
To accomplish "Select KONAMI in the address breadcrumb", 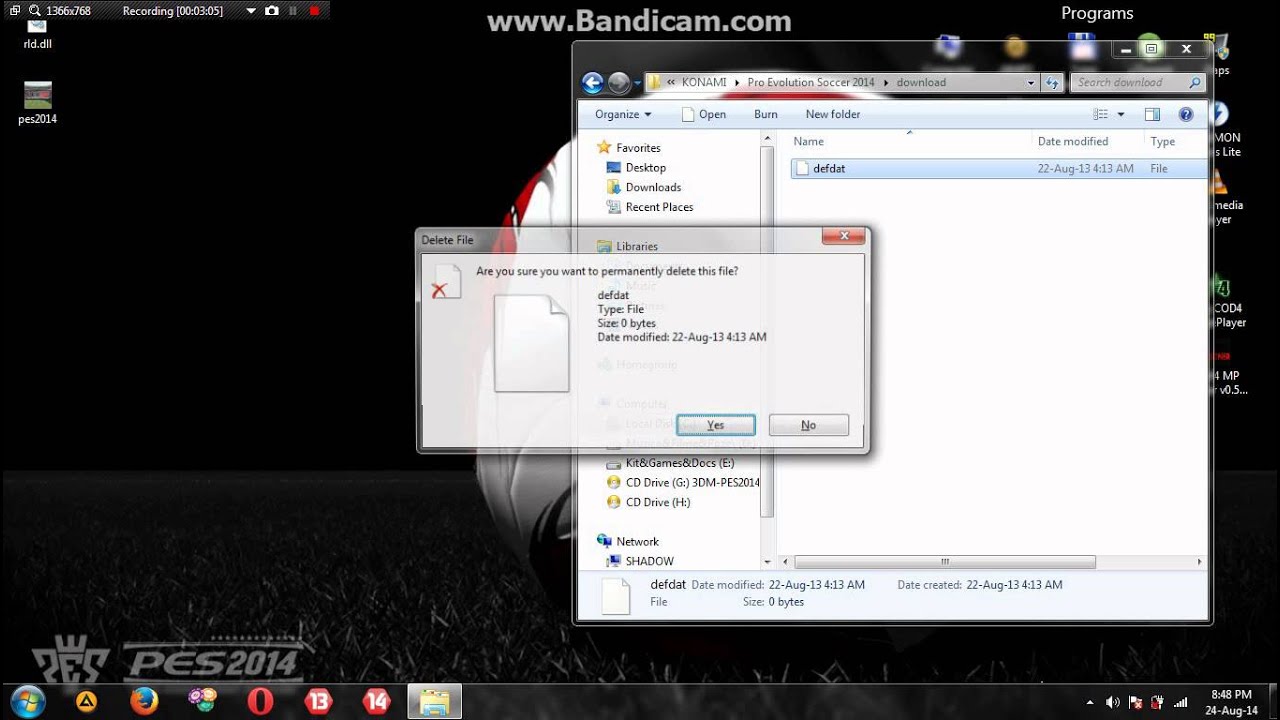I will 704,82.
